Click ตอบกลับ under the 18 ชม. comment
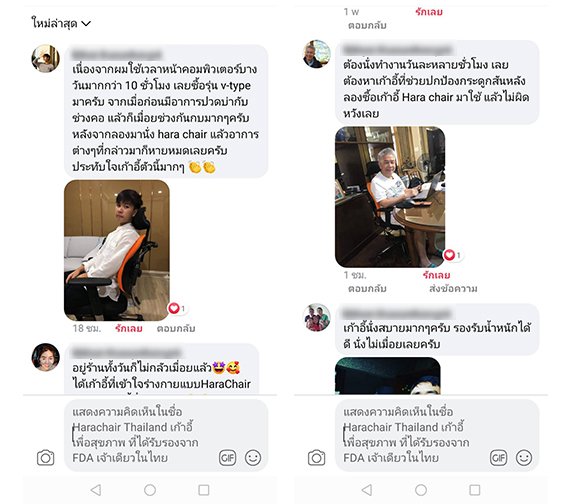Screen dimensions: 570x504 (x=176, y=328)
